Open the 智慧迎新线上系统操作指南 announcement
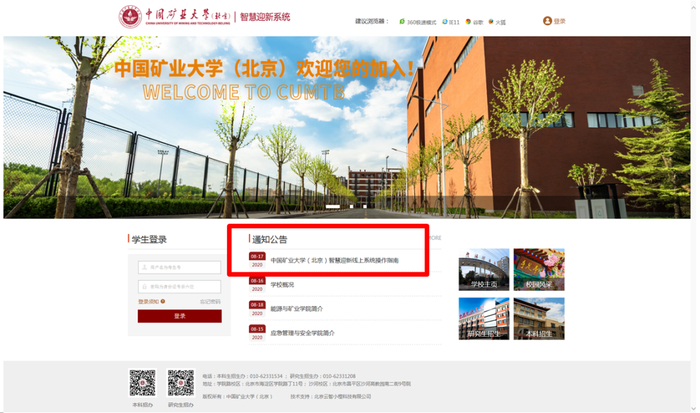This screenshot has width=700, height=413. [334, 260]
